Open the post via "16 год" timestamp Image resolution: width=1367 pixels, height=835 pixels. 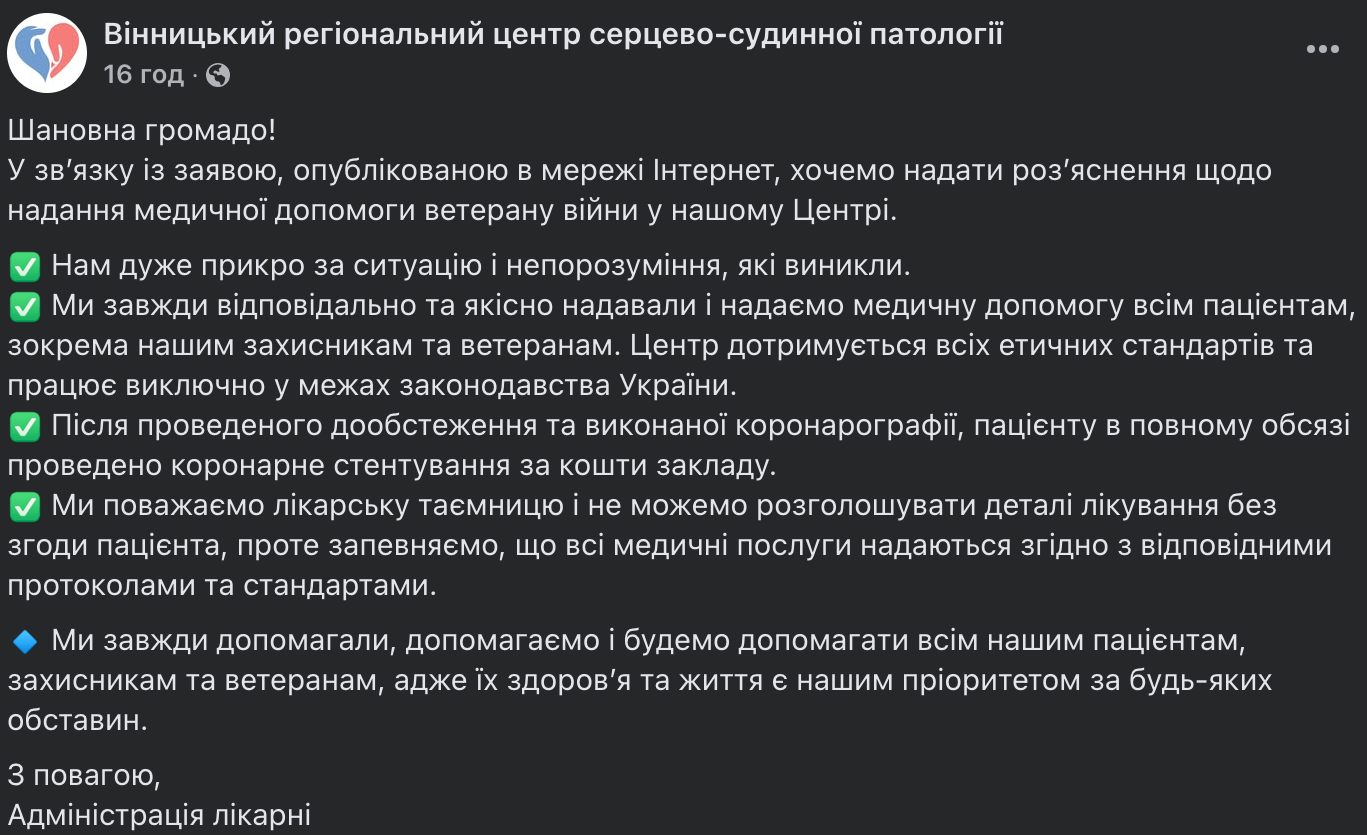click(144, 74)
